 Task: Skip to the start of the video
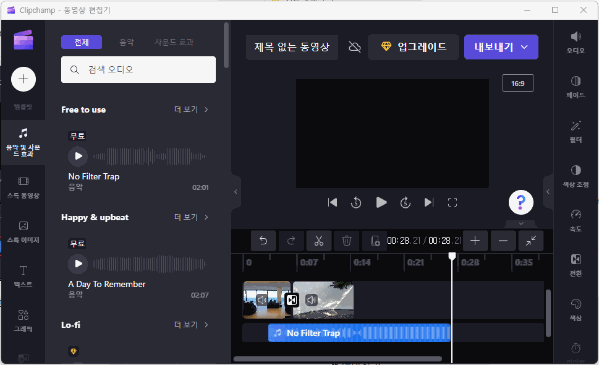coord(332,203)
